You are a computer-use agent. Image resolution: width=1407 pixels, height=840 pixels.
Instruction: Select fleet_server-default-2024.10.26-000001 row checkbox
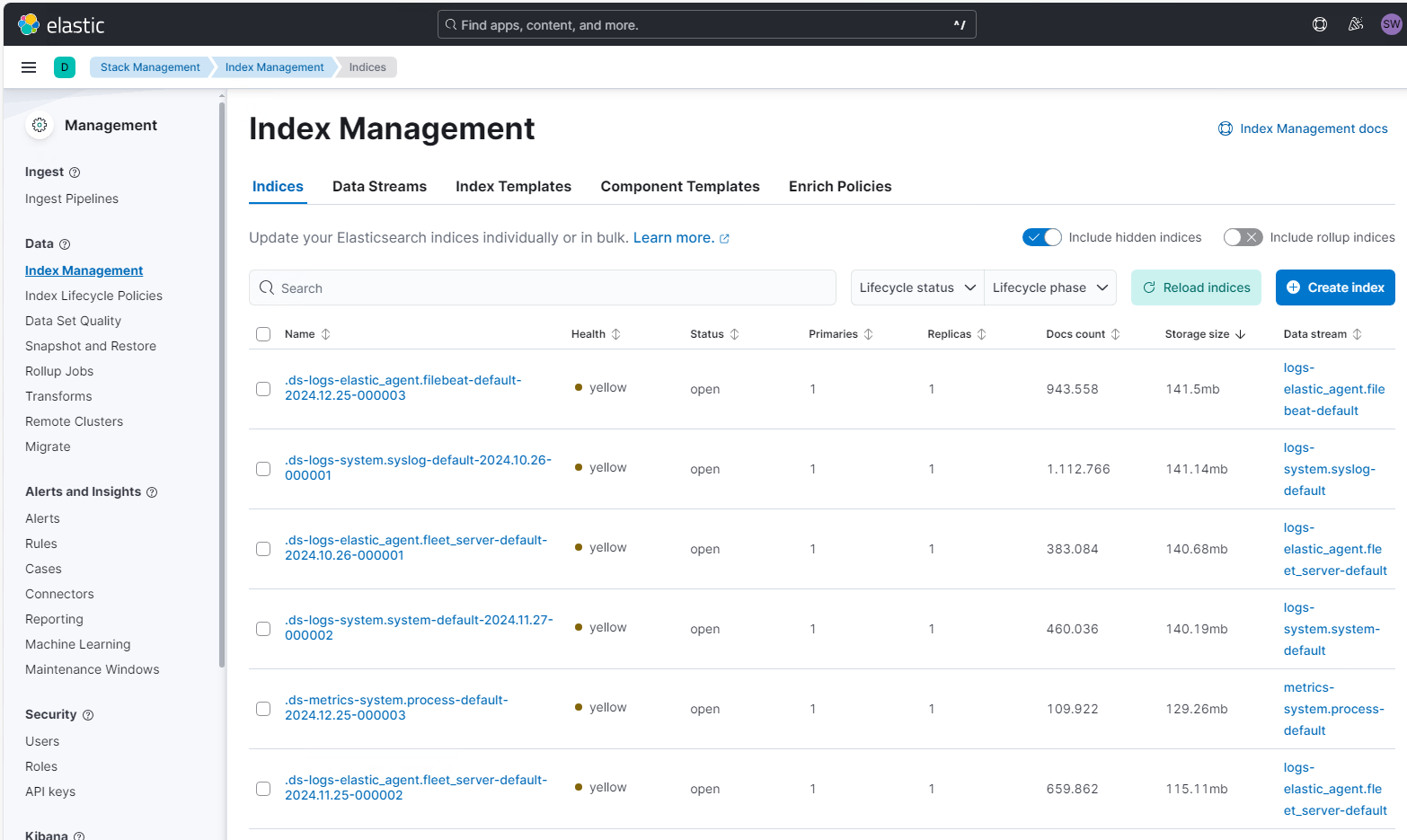coord(263,549)
